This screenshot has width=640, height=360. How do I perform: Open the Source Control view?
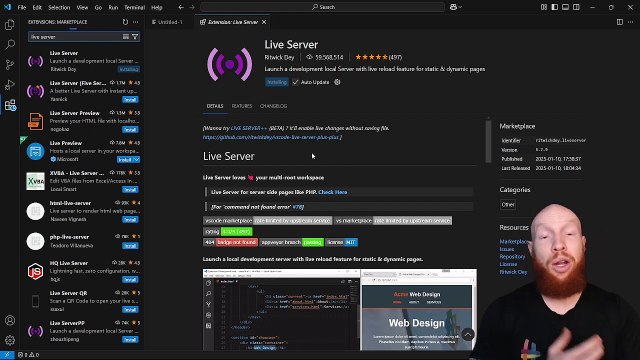[x=10, y=64]
